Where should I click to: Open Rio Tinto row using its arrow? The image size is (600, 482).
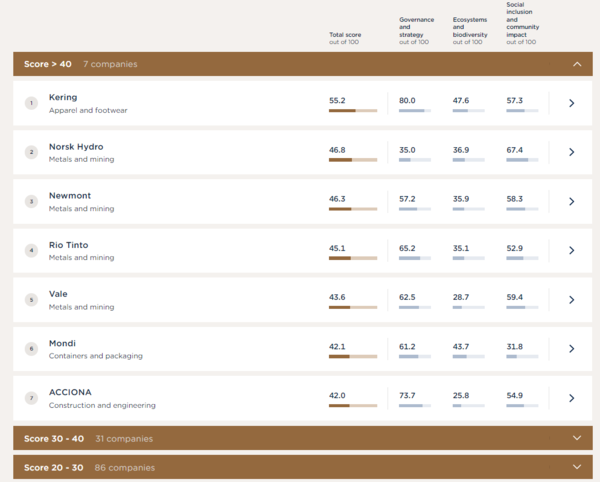tap(571, 250)
